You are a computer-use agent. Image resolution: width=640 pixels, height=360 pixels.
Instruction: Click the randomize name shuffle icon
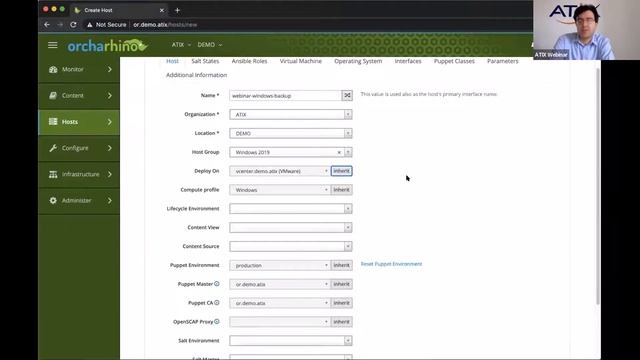click(x=347, y=96)
